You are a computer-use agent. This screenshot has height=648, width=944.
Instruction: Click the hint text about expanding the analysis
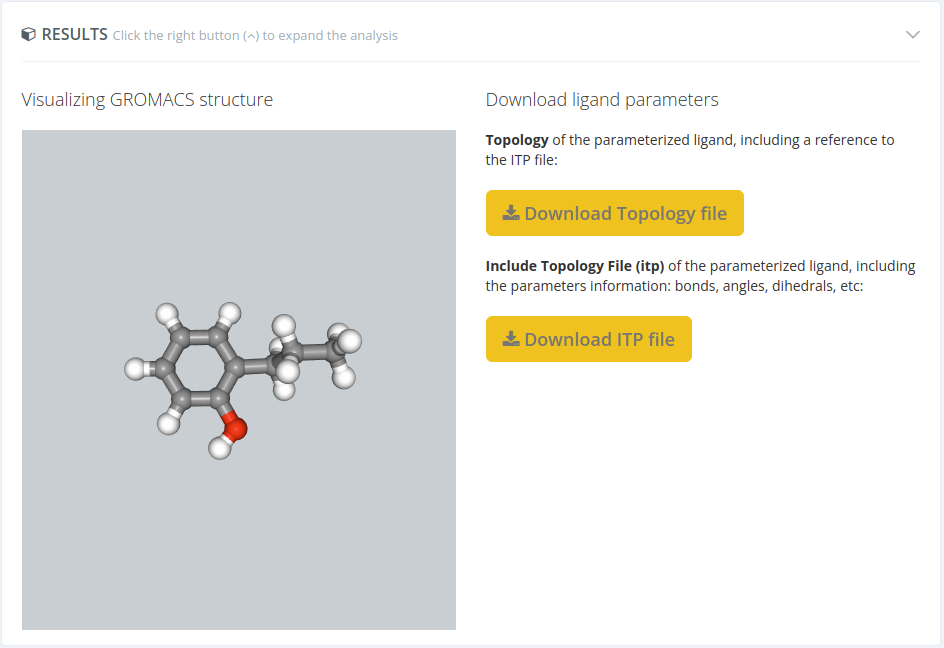coord(255,36)
